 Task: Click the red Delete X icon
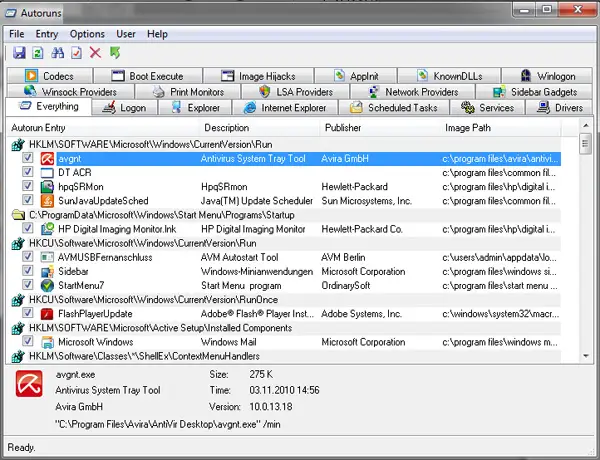point(95,52)
